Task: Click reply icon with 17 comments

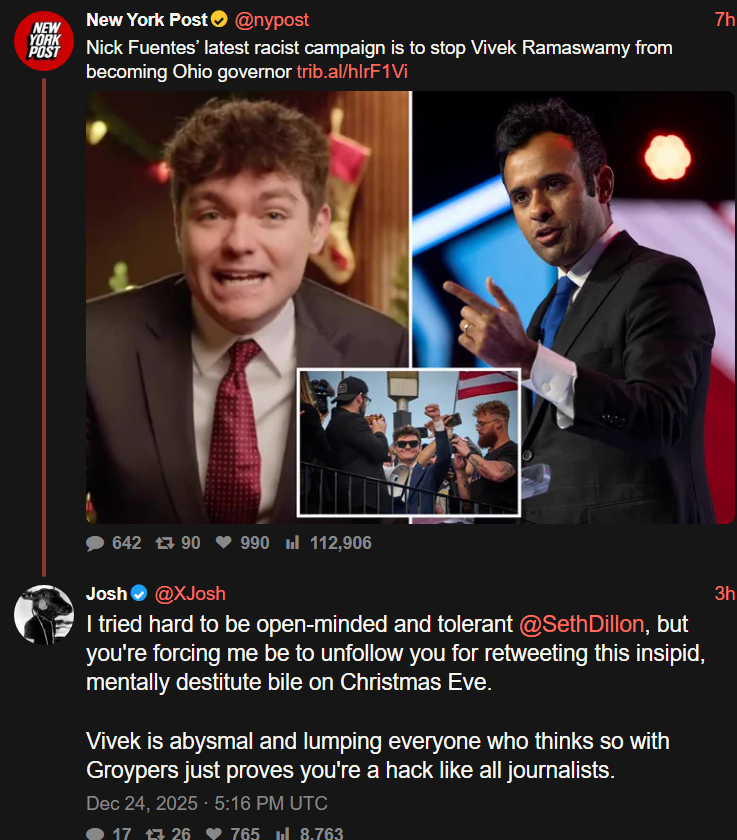Action: point(95,834)
